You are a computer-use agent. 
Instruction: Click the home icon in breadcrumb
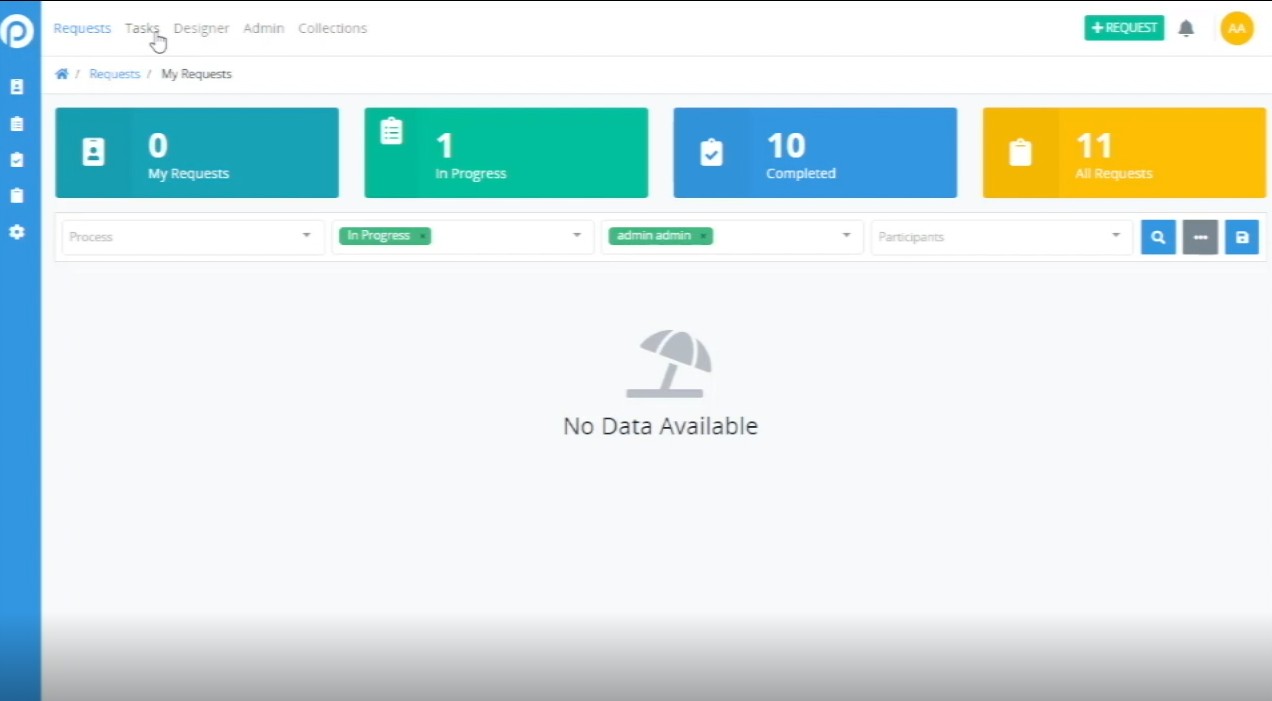click(x=62, y=74)
